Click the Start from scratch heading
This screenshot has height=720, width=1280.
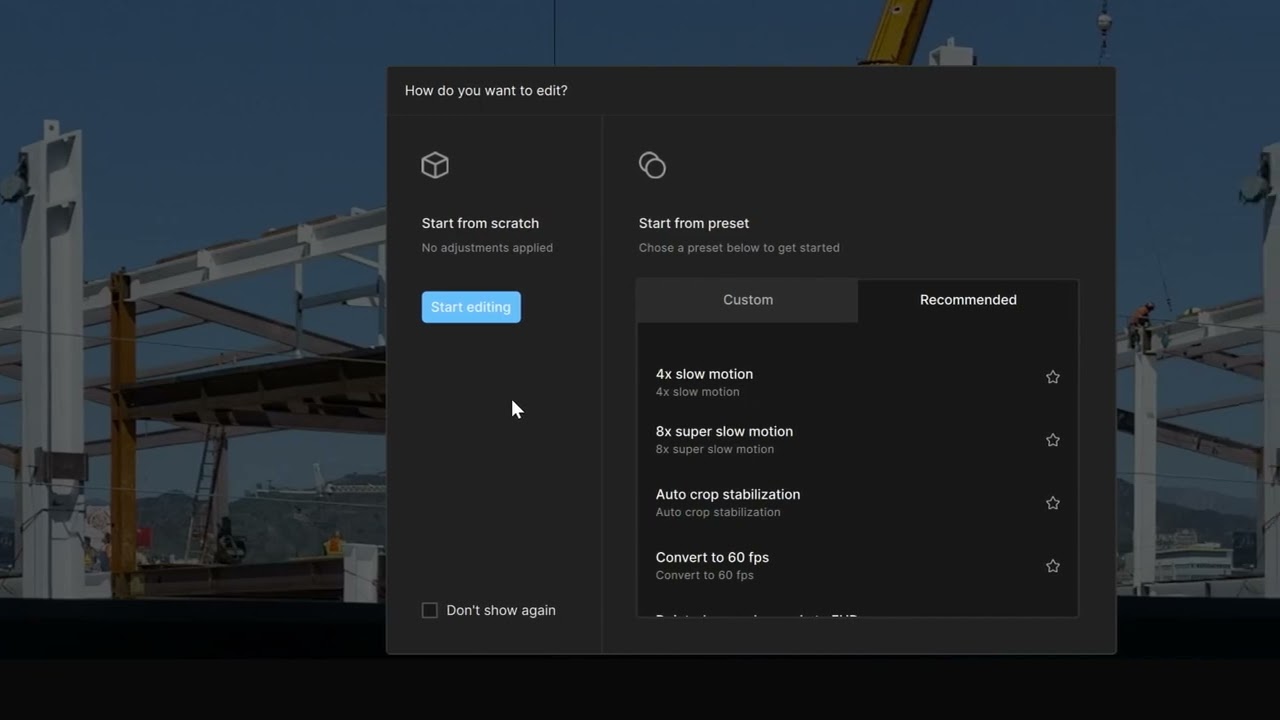[x=480, y=223]
